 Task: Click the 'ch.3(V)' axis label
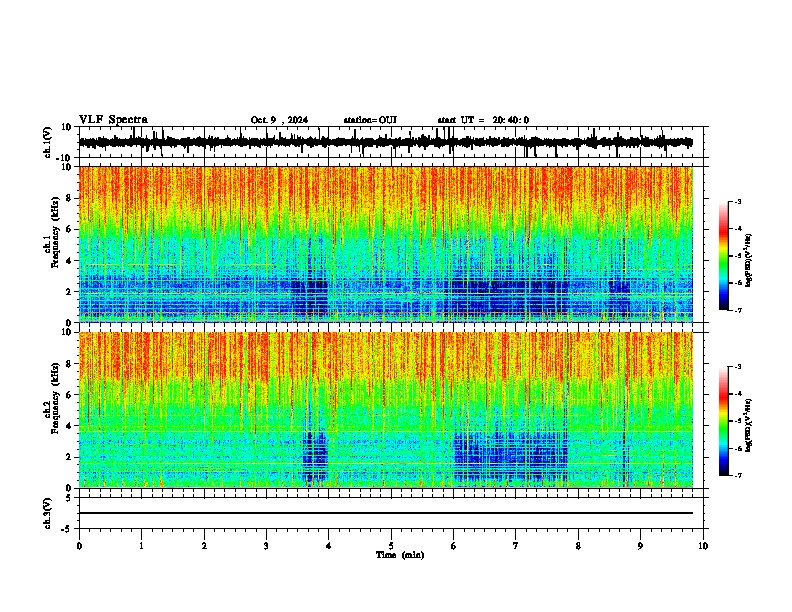click(48, 514)
